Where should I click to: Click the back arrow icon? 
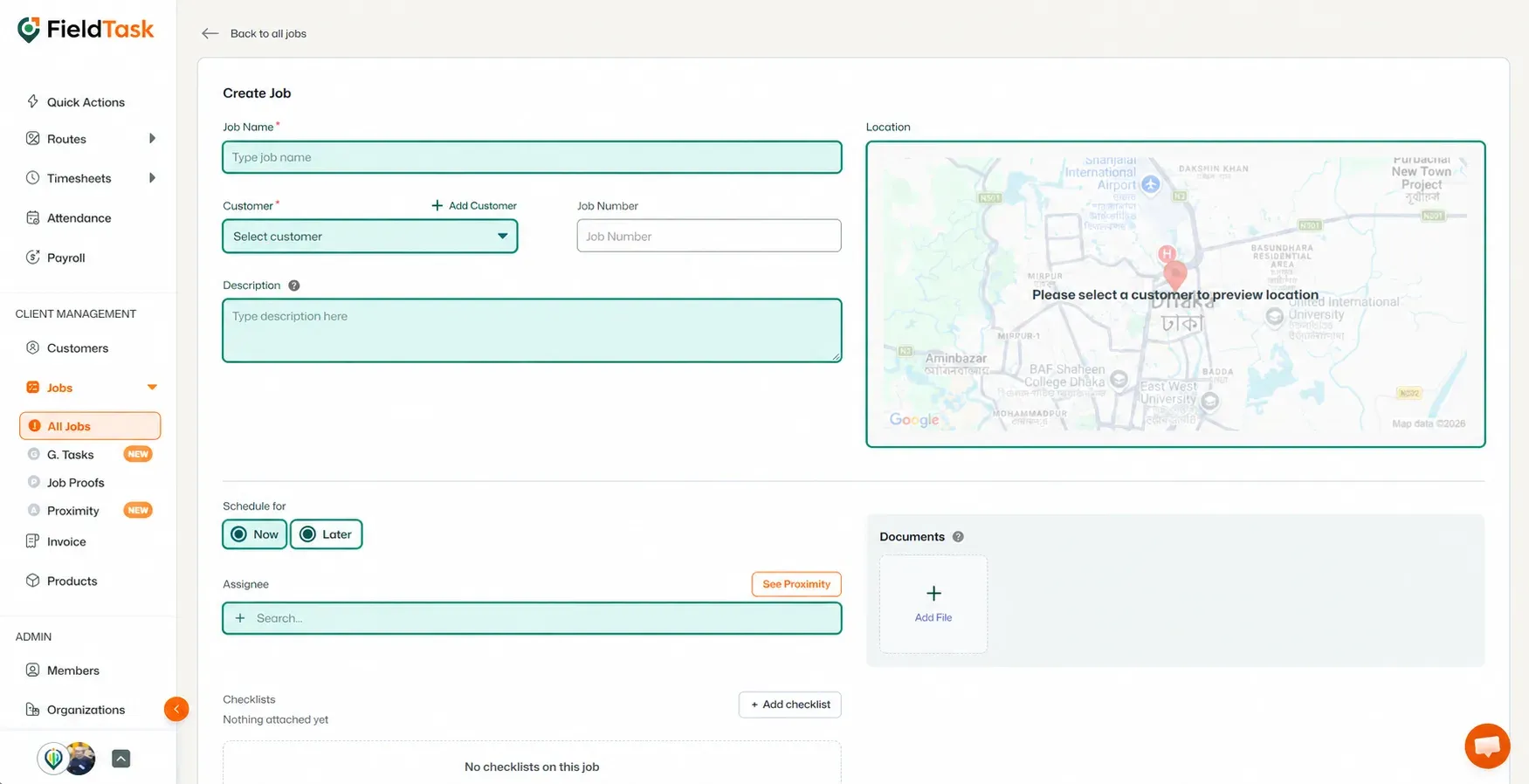pyautogui.click(x=210, y=34)
